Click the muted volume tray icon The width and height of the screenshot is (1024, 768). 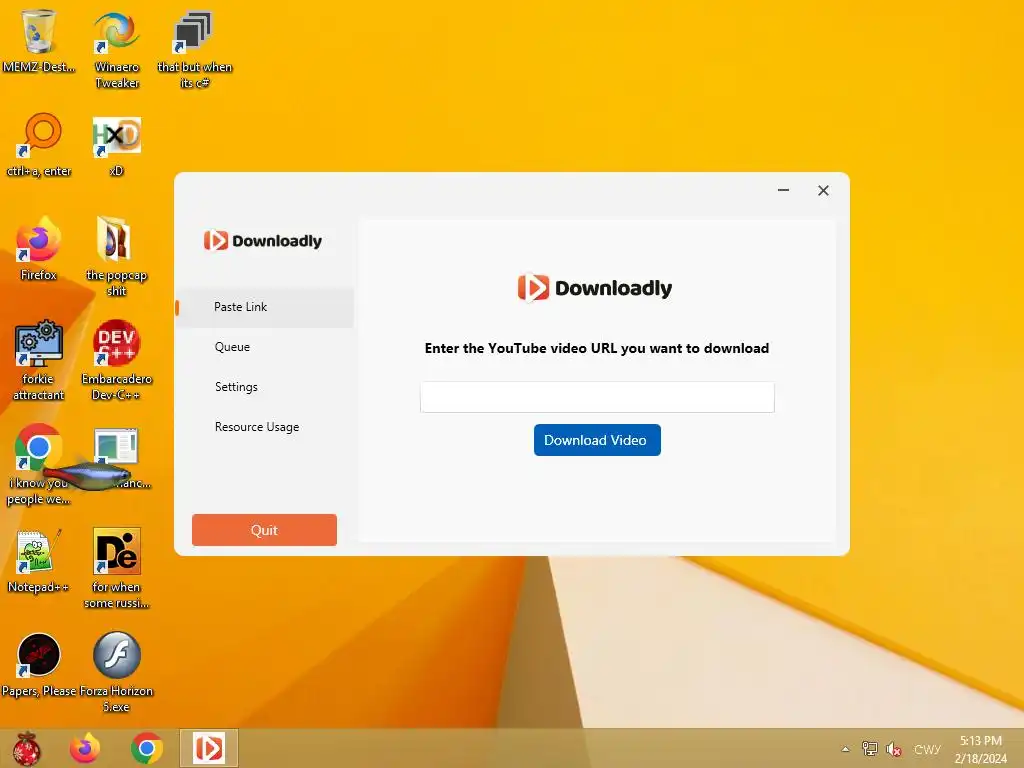point(894,749)
